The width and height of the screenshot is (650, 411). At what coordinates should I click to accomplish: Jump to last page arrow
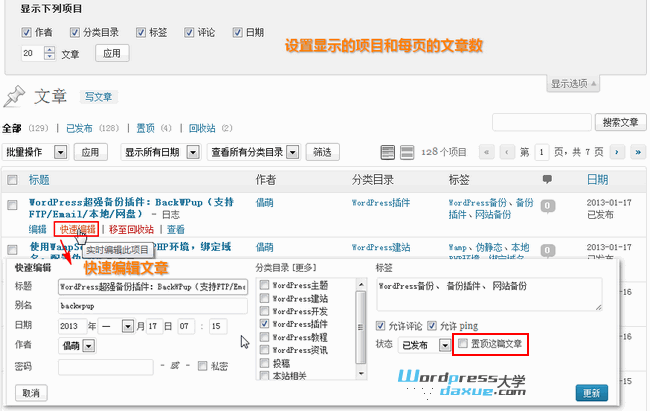coord(638,152)
